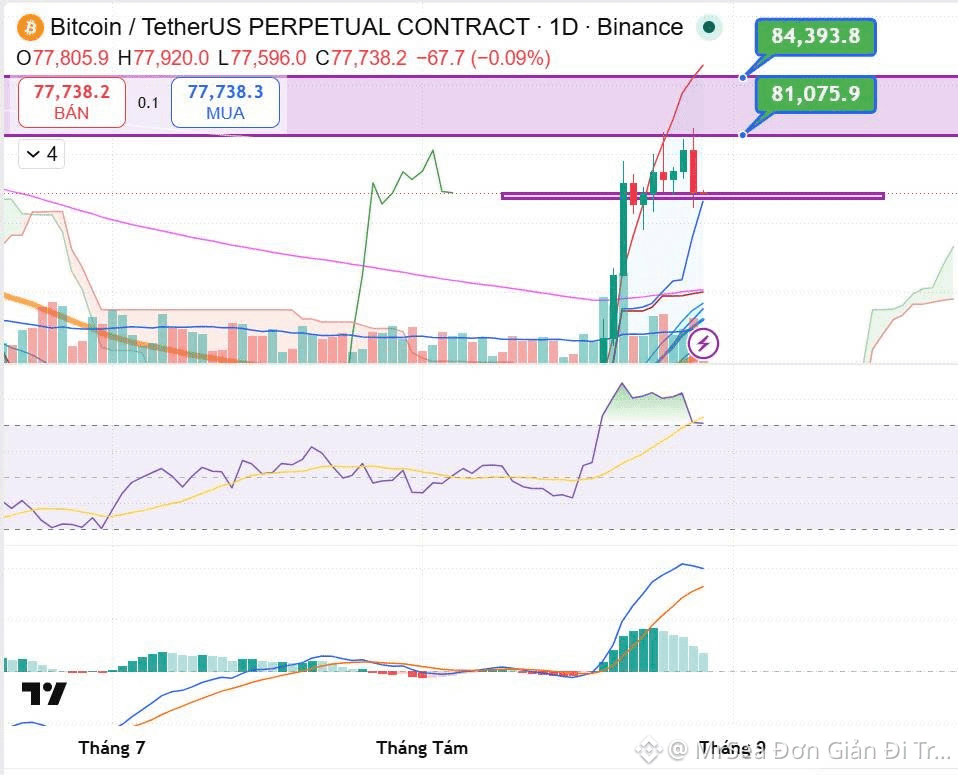Click the green market status dot
Viewport: 958px width, 775px height.
coord(709,27)
